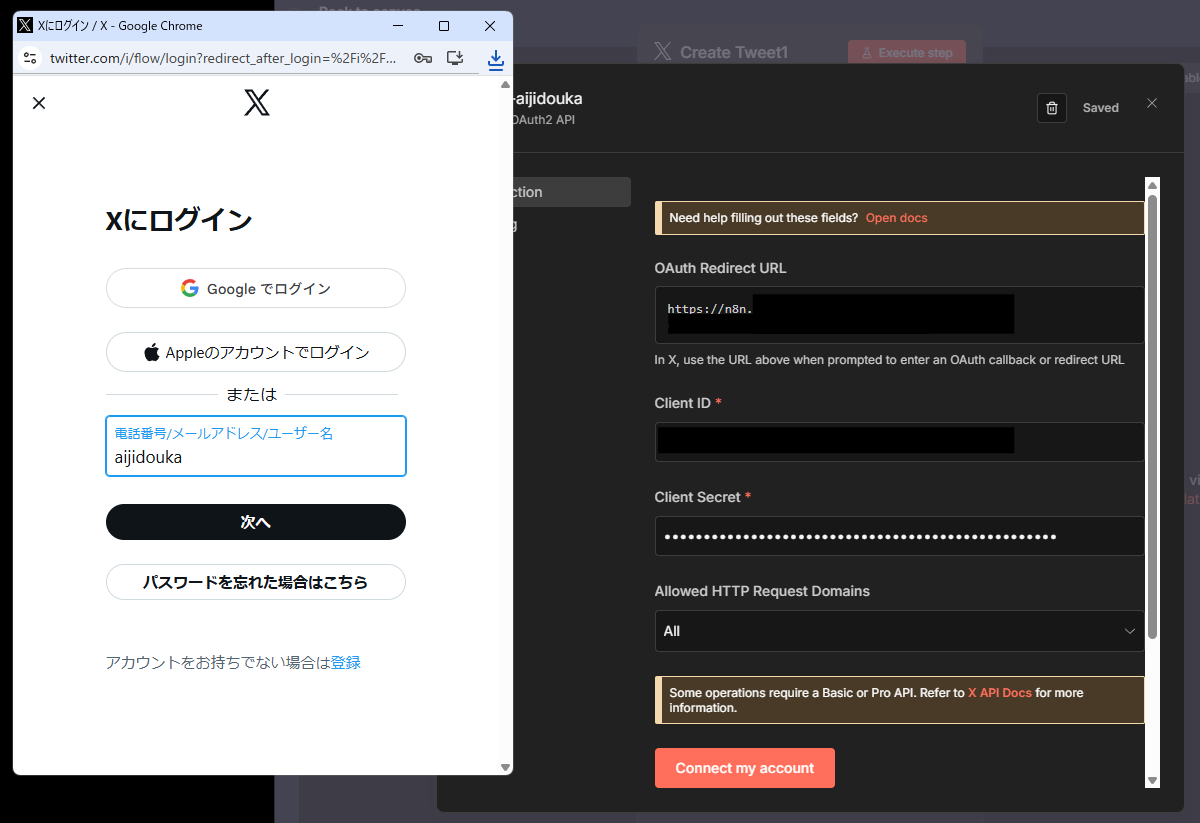This screenshot has width=1200, height=823.
Task: Click the Client Secret masked input field
Action: coord(898,536)
